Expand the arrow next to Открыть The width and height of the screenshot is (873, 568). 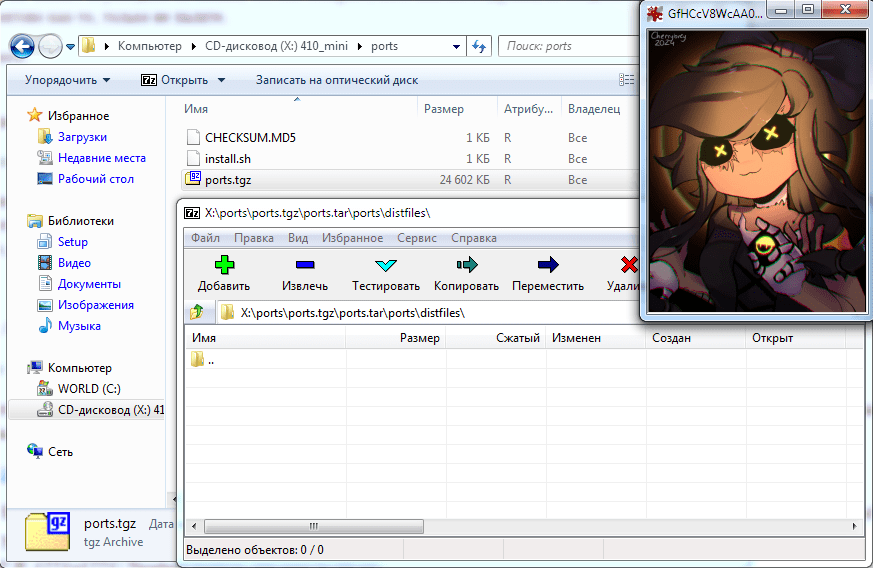click(221, 80)
